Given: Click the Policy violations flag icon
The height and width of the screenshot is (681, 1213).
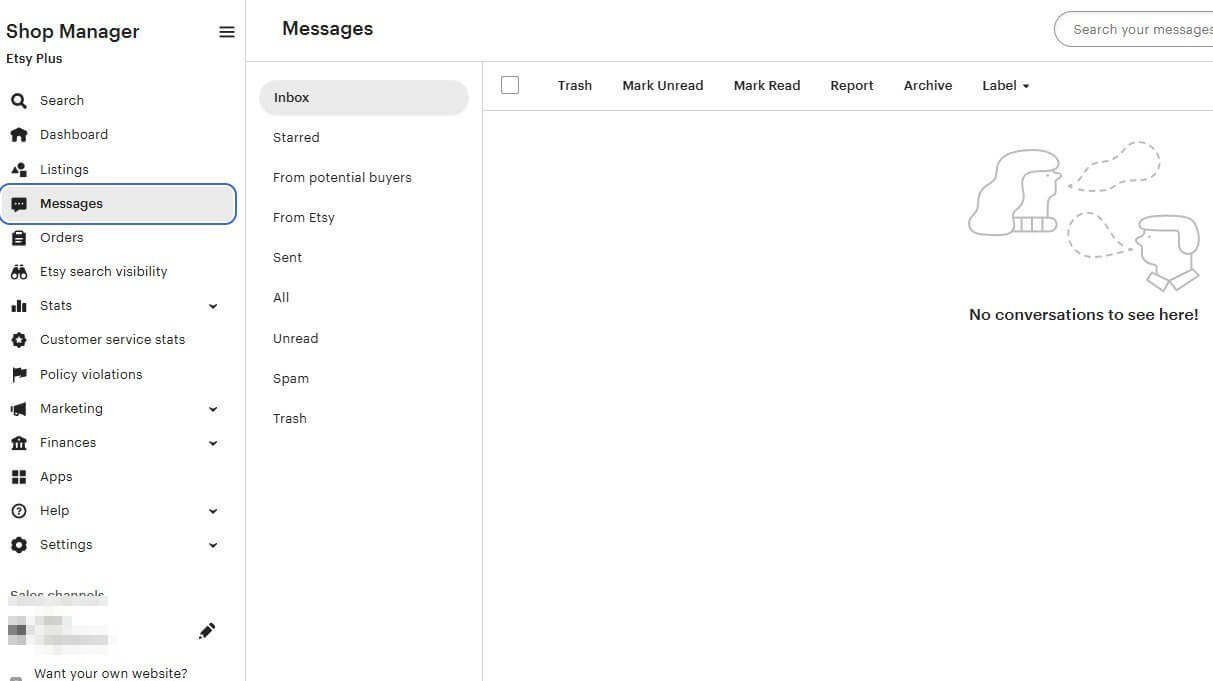Looking at the screenshot, I should [18, 375].
